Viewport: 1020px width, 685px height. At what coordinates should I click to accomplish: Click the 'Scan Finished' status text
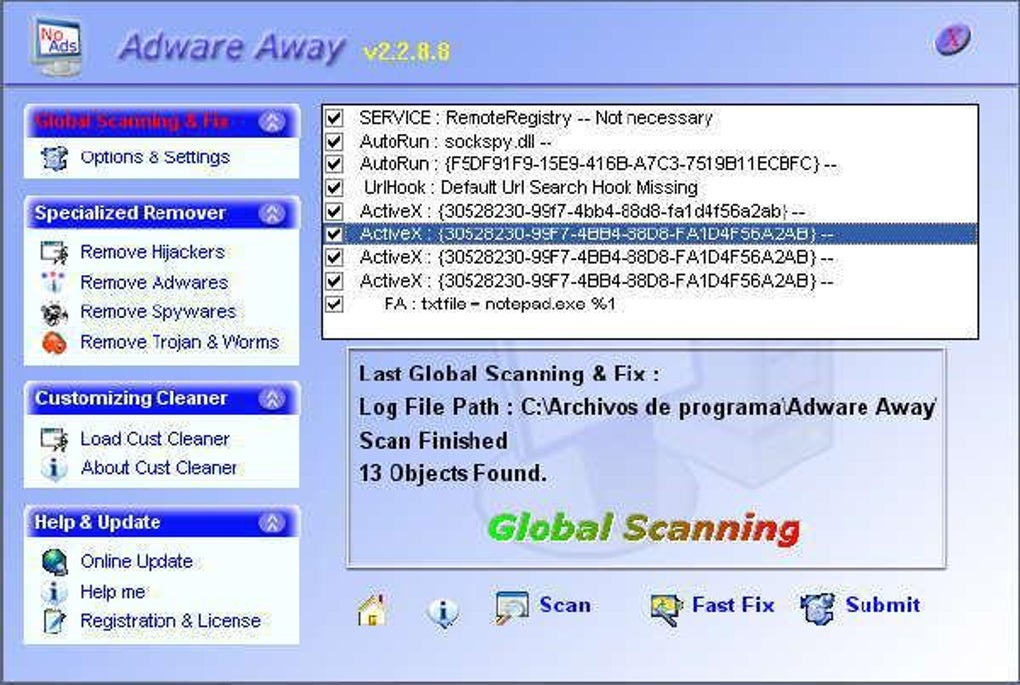coord(433,441)
